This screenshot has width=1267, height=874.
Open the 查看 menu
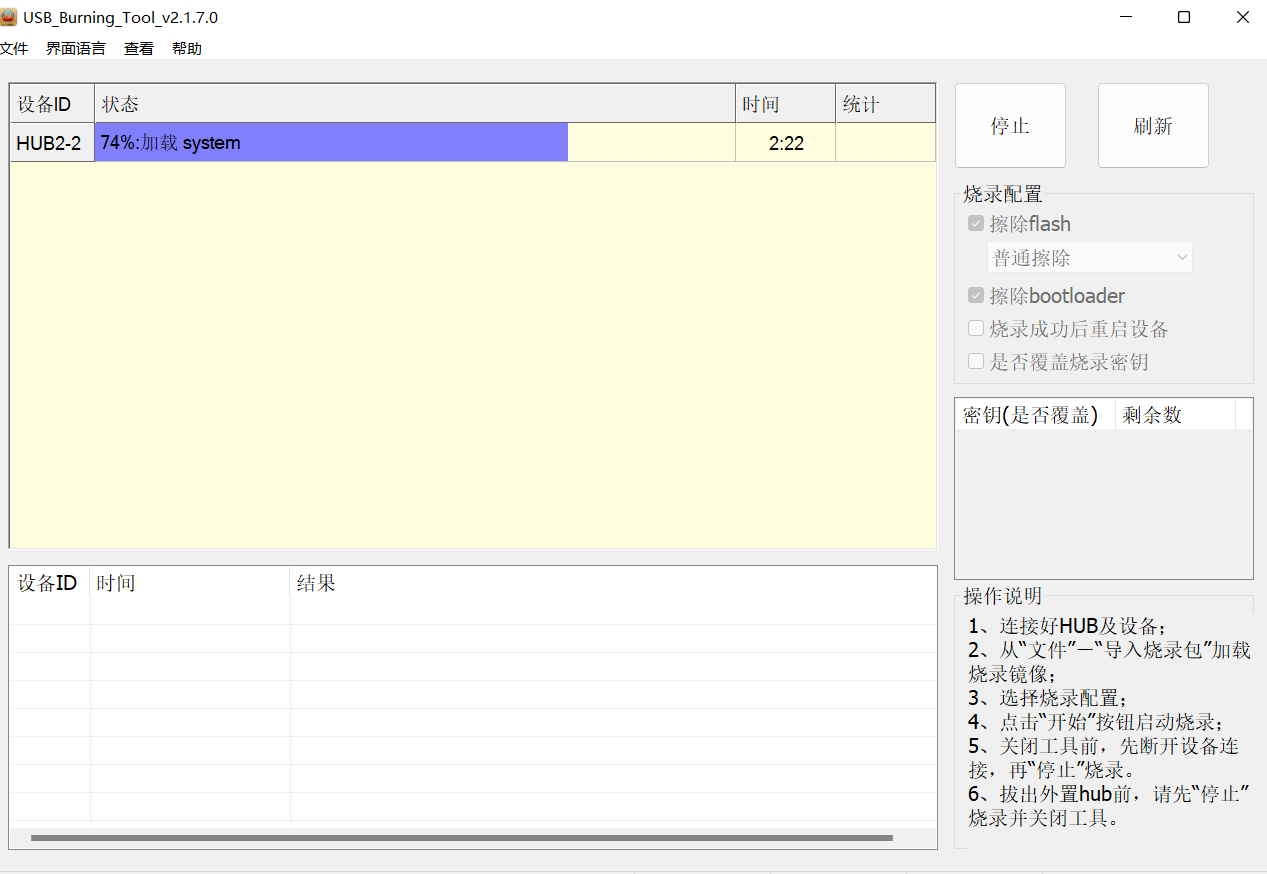139,48
